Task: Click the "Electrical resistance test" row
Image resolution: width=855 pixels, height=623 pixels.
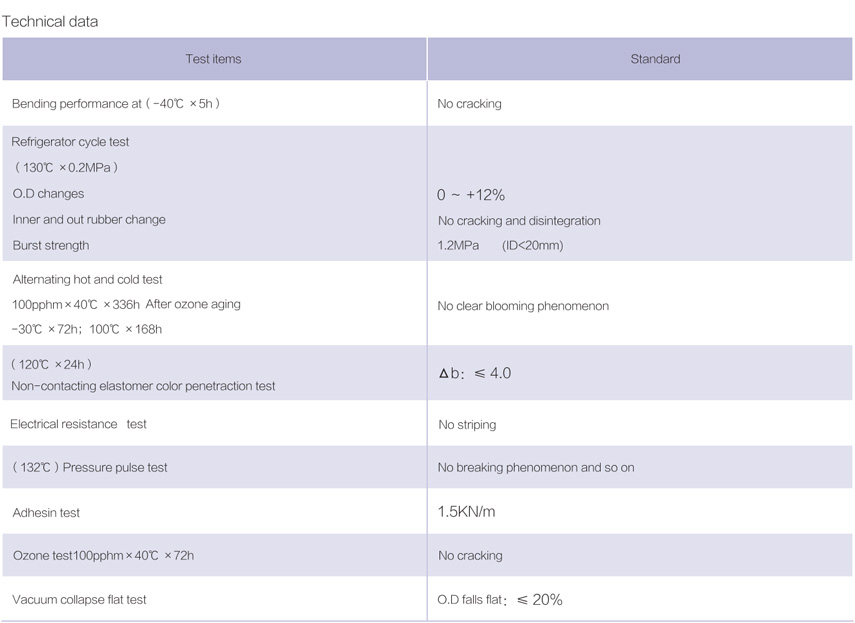Action: (x=78, y=424)
